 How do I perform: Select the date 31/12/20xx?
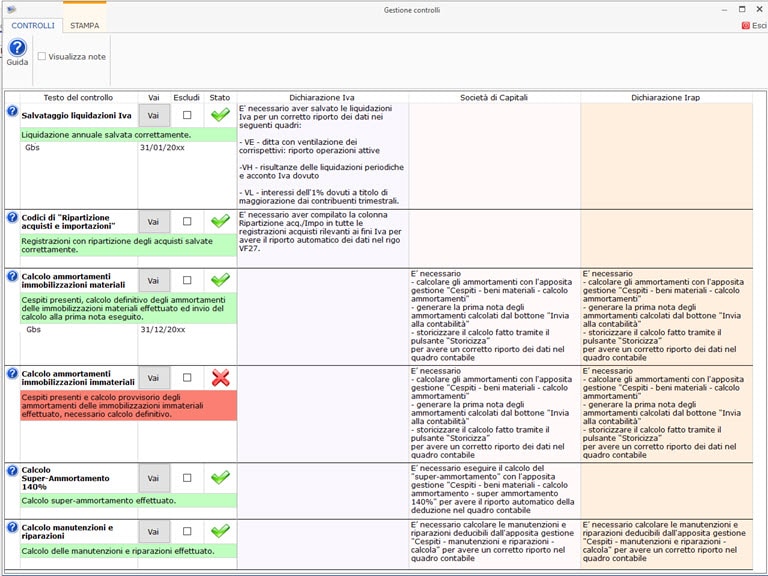point(163,330)
